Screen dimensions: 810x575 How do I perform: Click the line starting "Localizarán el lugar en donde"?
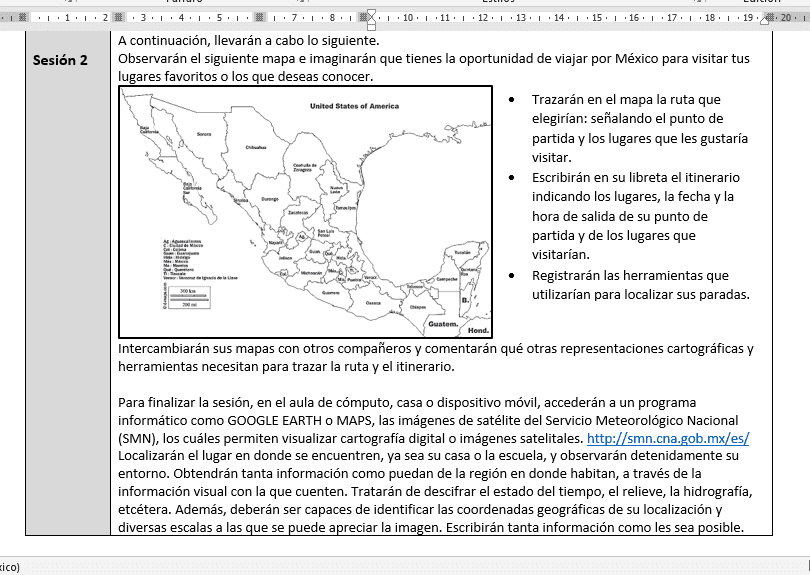coord(428,456)
